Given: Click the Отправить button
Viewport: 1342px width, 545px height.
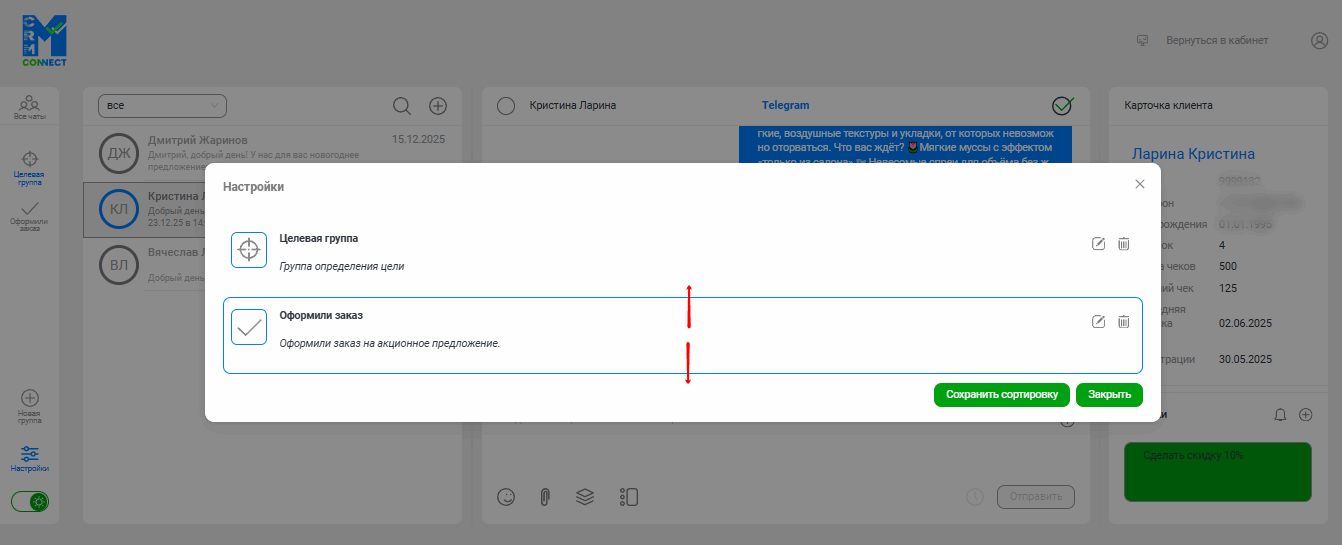Looking at the screenshot, I should [1036, 496].
